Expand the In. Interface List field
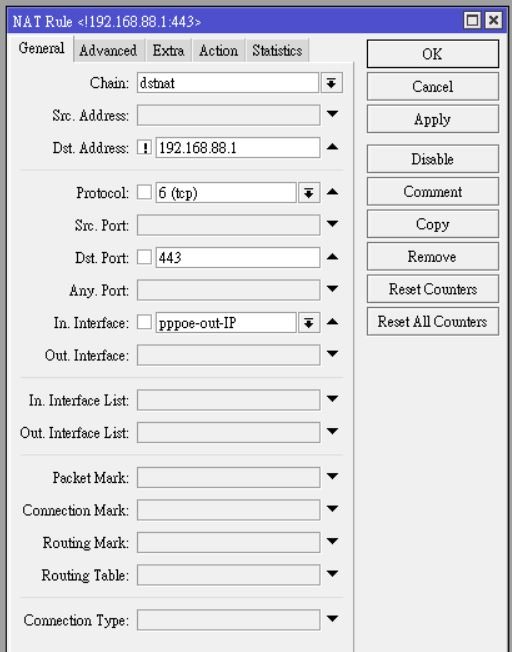Image resolution: width=512 pixels, height=652 pixels. pyautogui.click(x=332, y=399)
